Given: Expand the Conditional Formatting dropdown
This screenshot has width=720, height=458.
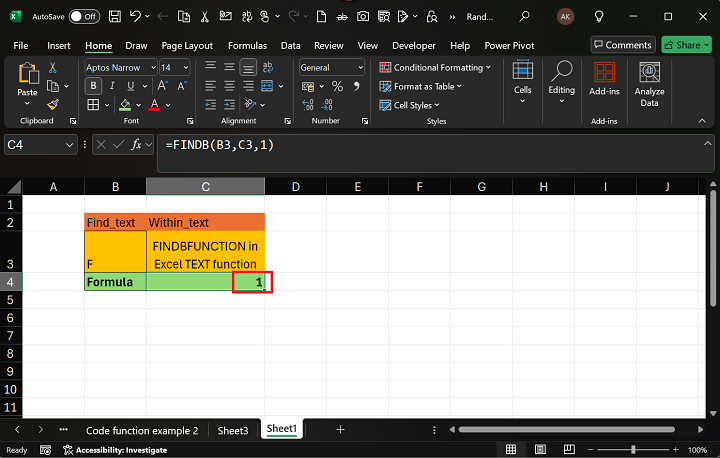Looking at the screenshot, I should click(436, 67).
